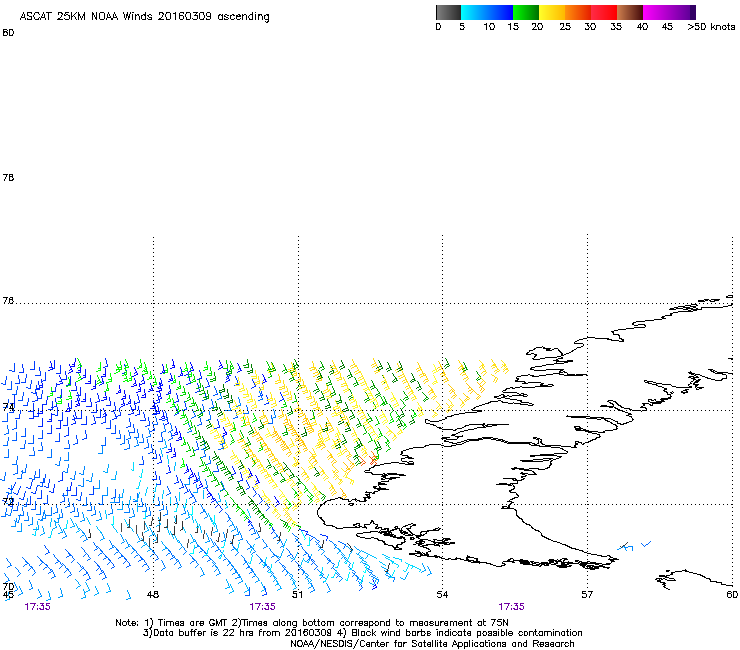Image resolution: width=740 pixels, height=650 pixels.
Task: Click the "17:35" time between longitudes 48 and 51
Action: click(x=262, y=607)
